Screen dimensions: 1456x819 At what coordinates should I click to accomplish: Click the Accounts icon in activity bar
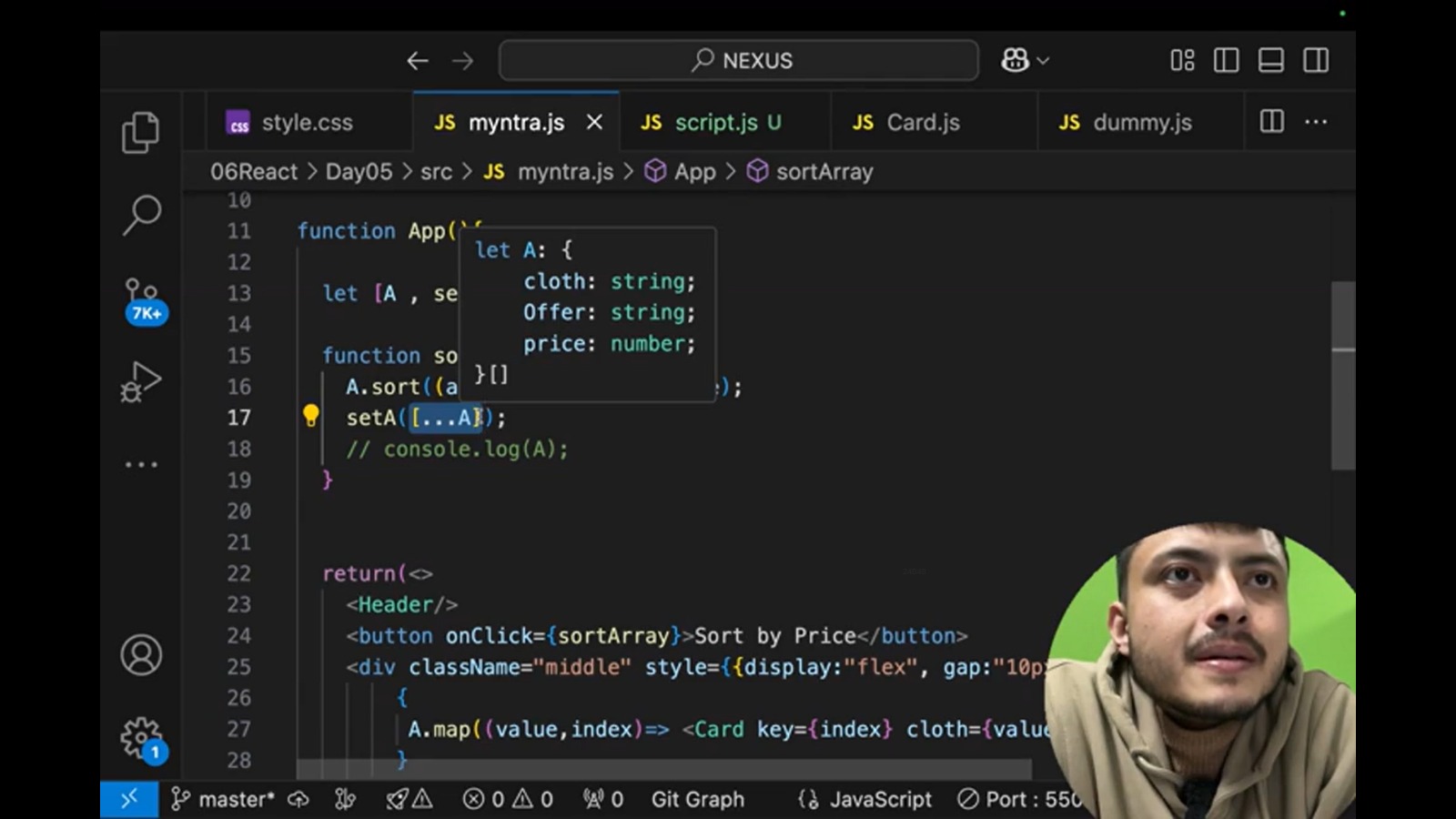141,655
